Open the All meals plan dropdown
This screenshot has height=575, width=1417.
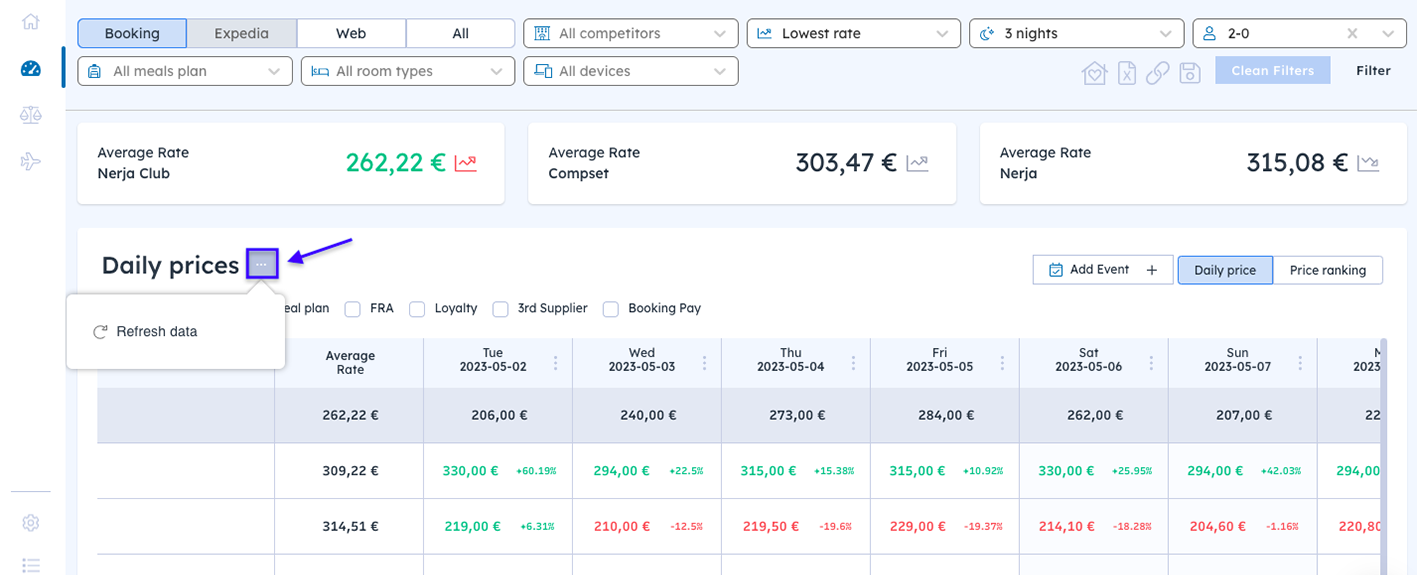[185, 71]
